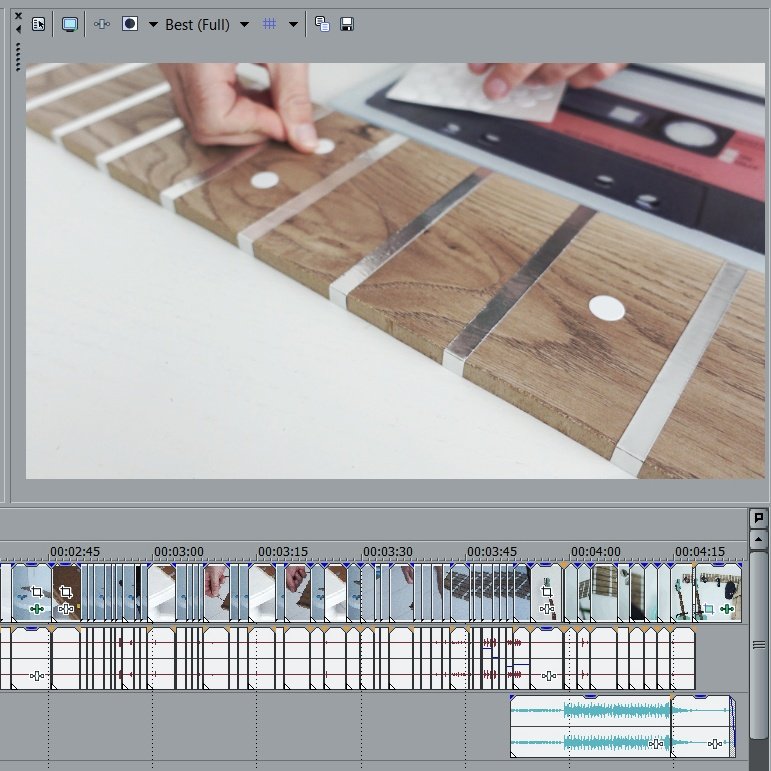
Task: Click the 00:04:15 time ruler mark
Action: point(700,552)
